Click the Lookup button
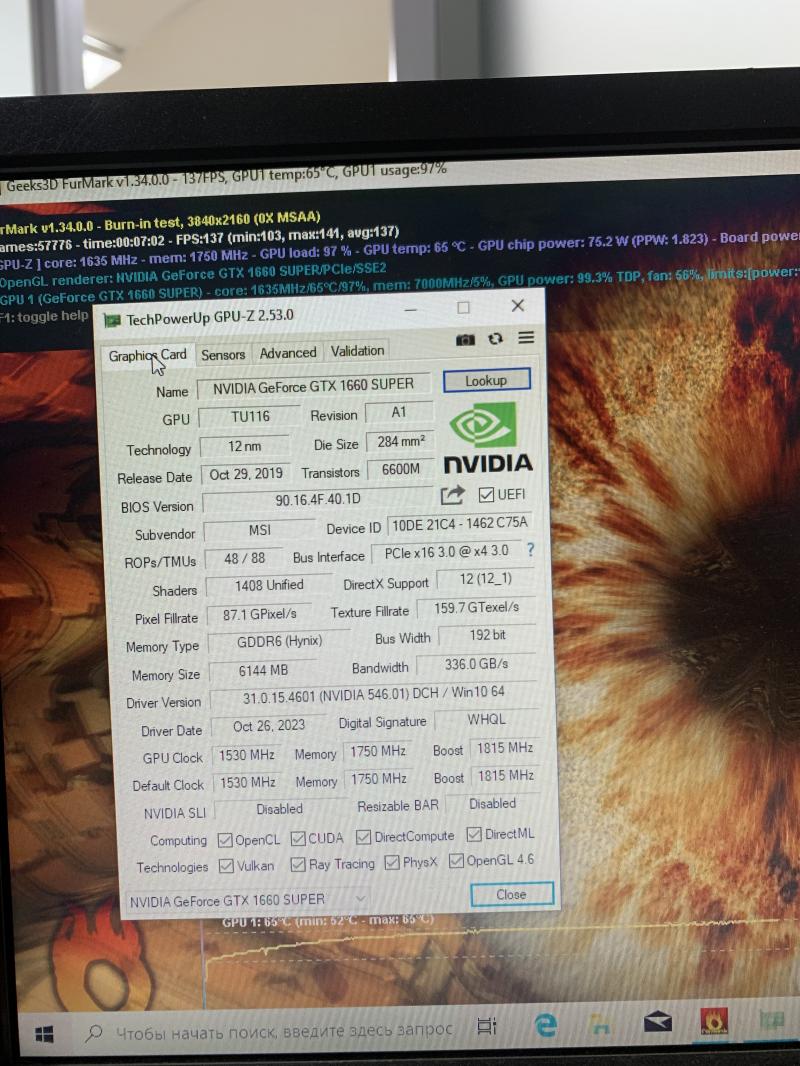 click(486, 381)
